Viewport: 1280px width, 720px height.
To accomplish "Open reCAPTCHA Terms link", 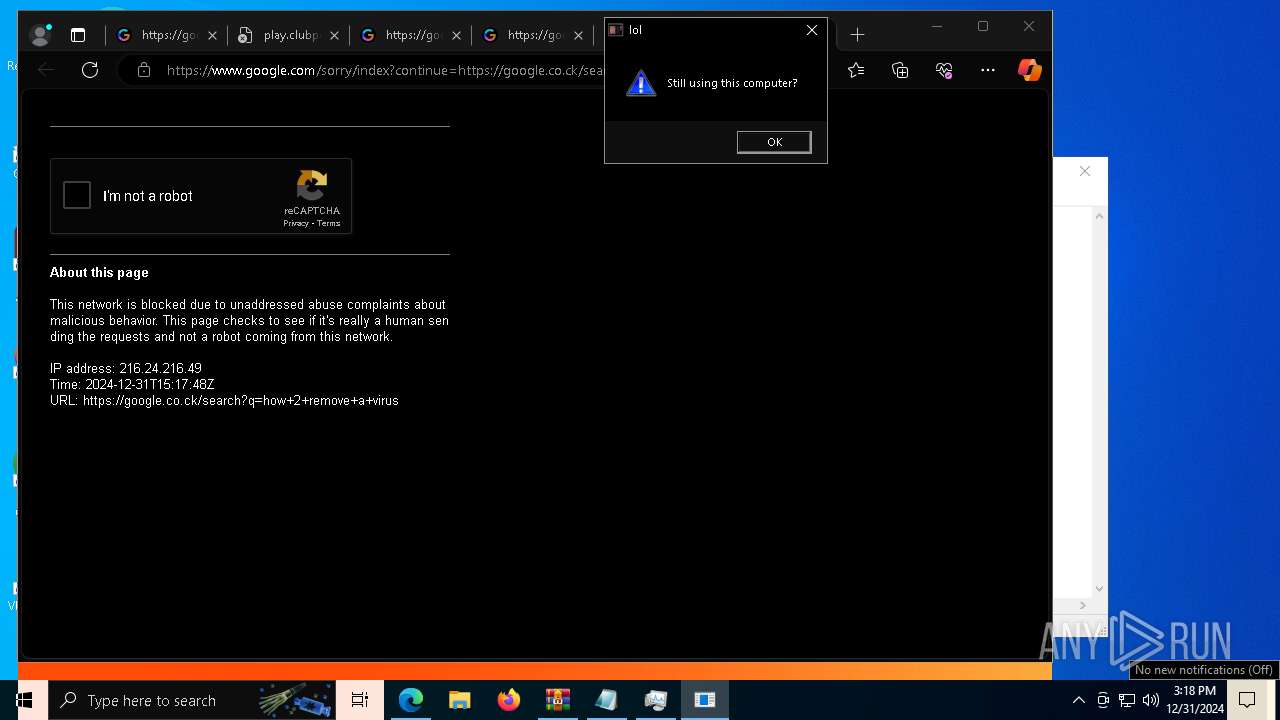I will (x=329, y=224).
